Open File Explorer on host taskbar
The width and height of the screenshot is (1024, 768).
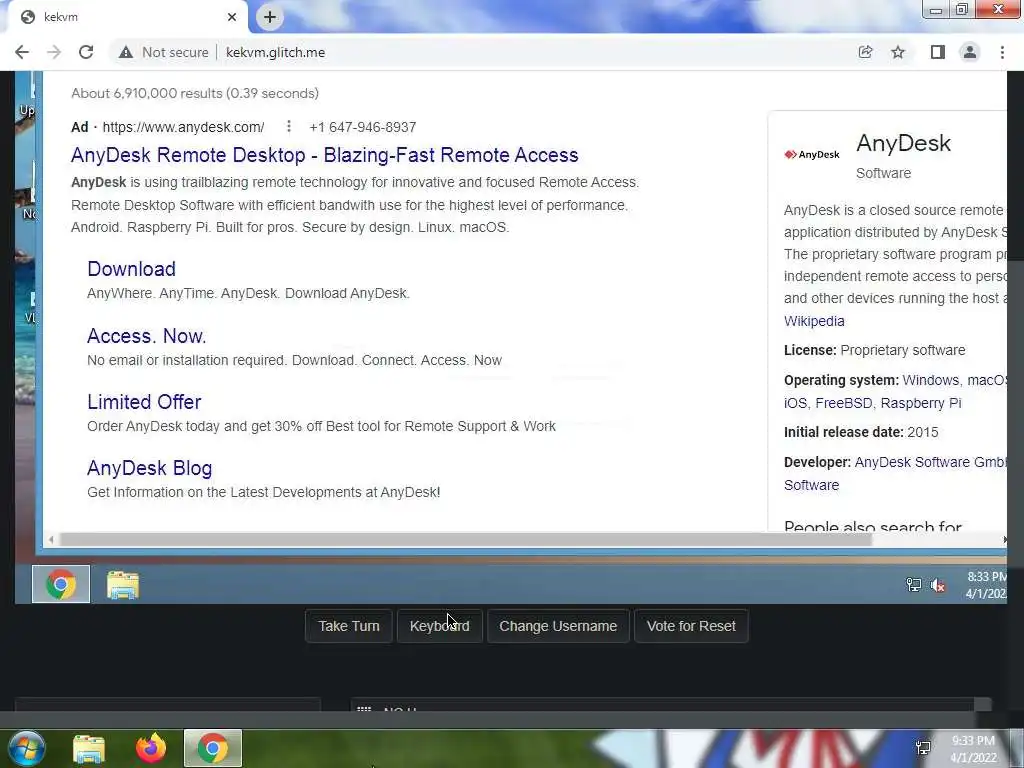point(89,748)
